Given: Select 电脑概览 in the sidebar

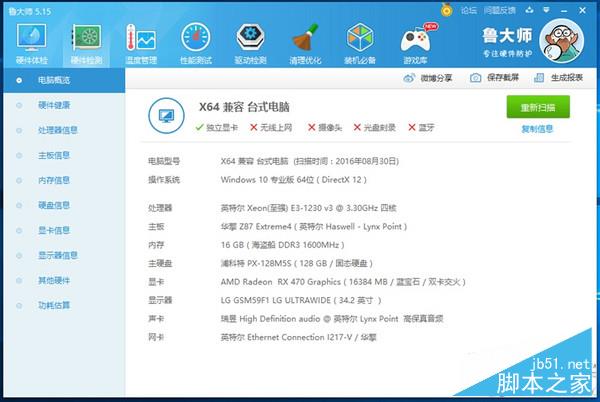Looking at the screenshot, I should point(64,80).
